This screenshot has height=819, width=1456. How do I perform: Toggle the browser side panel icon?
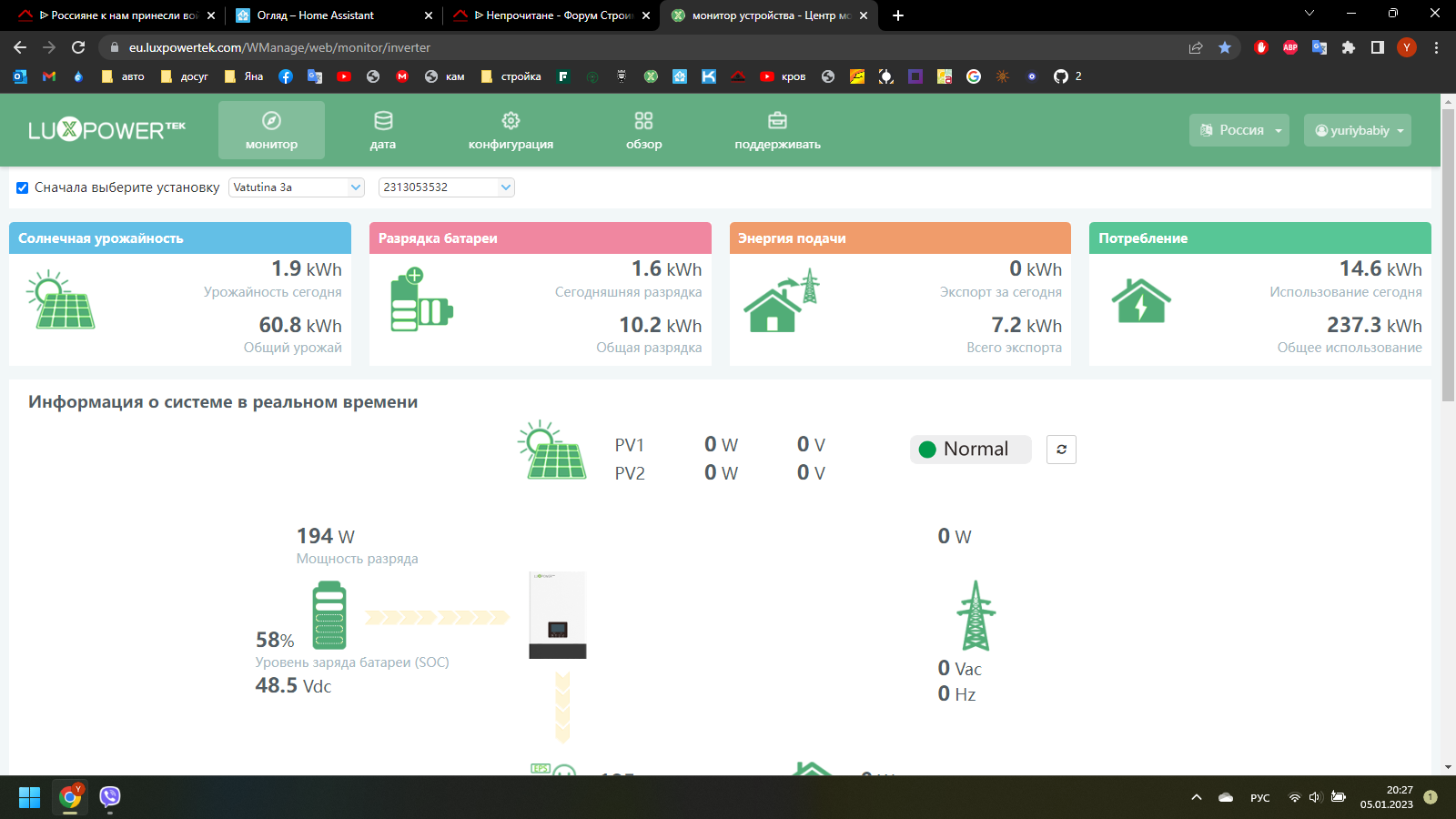[x=1378, y=47]
